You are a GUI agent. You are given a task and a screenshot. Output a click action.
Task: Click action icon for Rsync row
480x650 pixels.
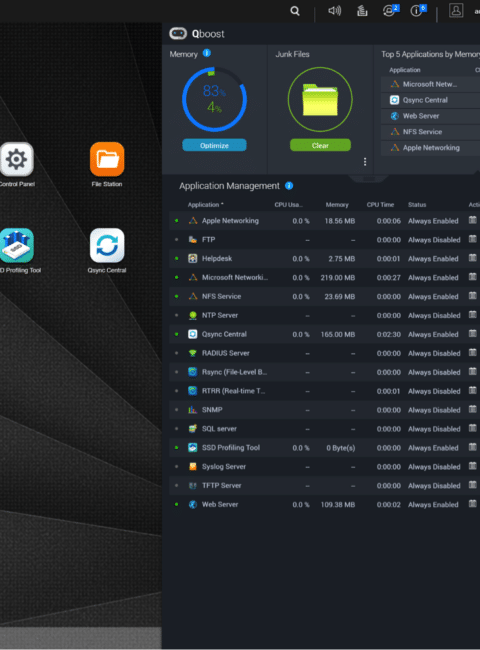[x=473, y=371]
